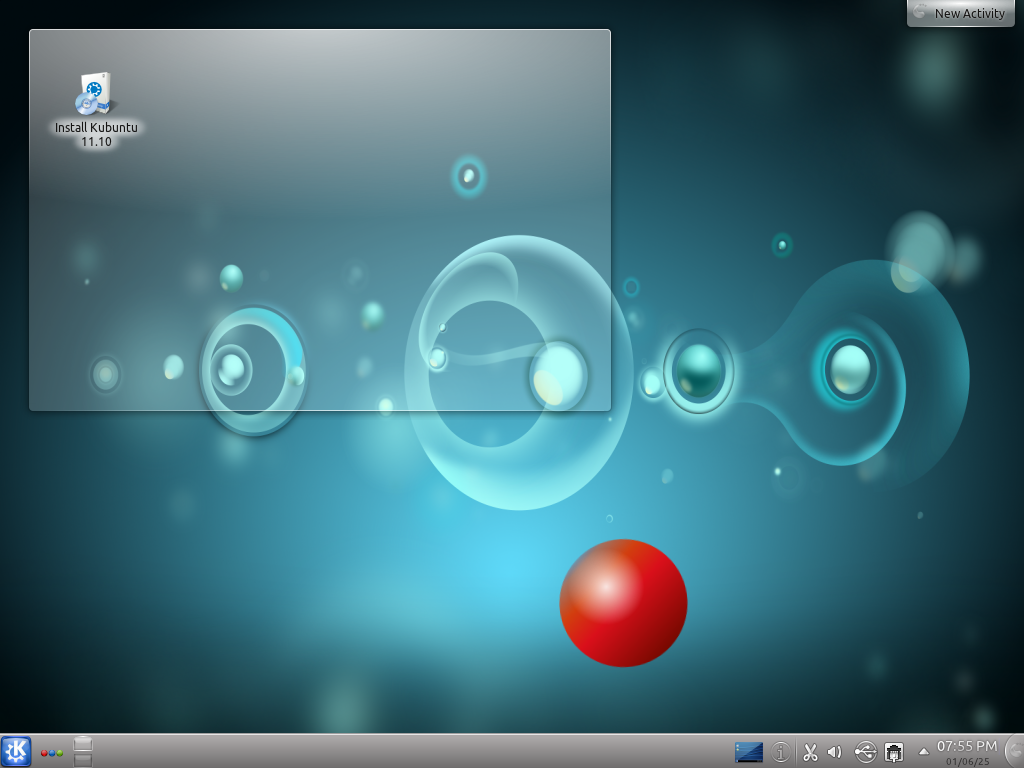Open the notifications info icon in the tray
This screenshot has height=768, width=1024.
(780, 752)
